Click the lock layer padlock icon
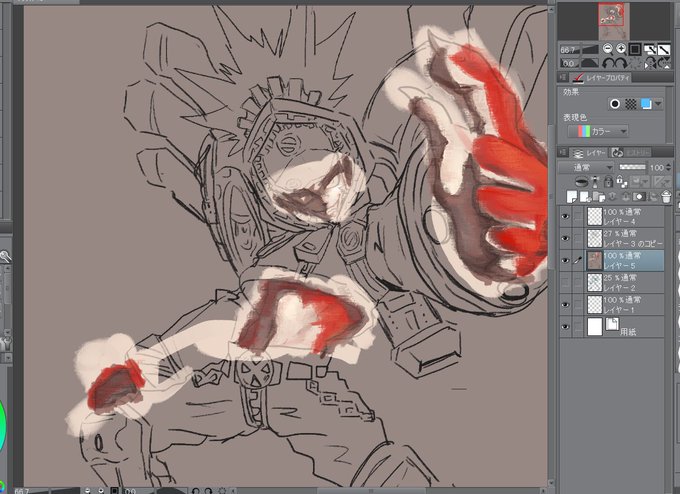Viewport: 680px width, 494px height. pyautogui.click(x=609, y=181)
